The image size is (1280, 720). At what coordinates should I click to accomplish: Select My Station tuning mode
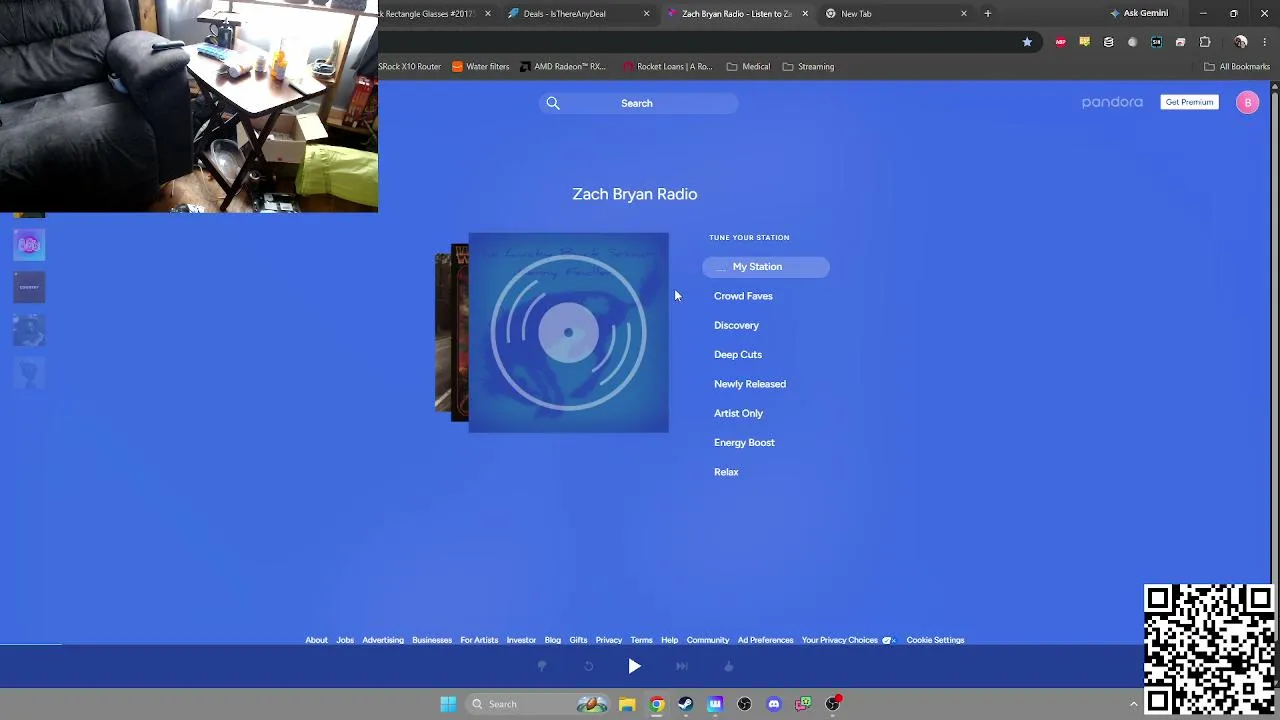tap(766, 267)
